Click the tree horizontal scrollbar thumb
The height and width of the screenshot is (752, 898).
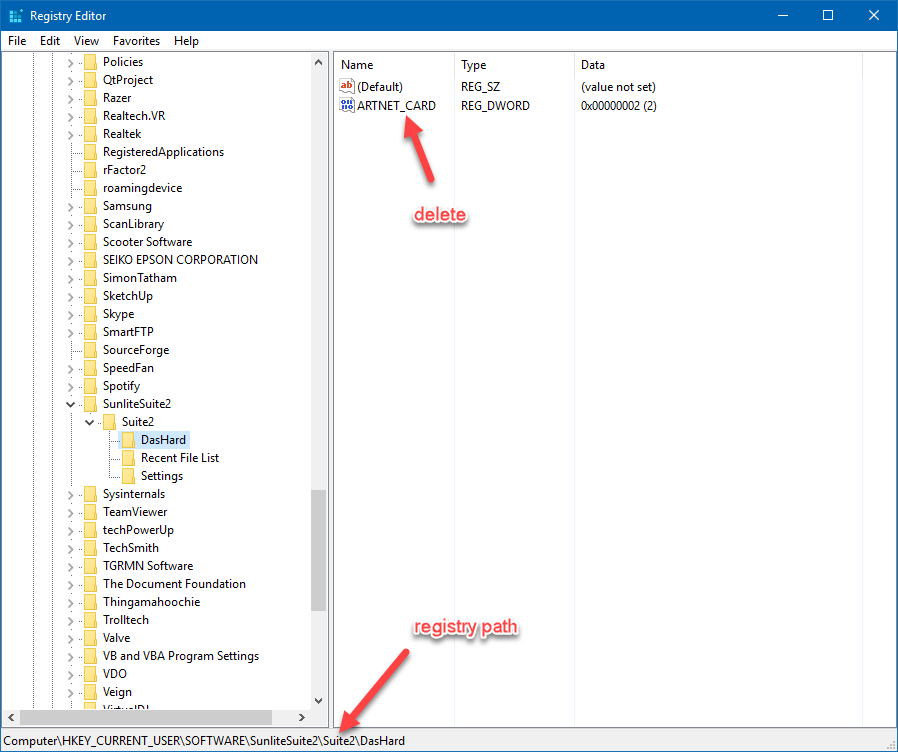pyautogui.click(x=146, y=717)
